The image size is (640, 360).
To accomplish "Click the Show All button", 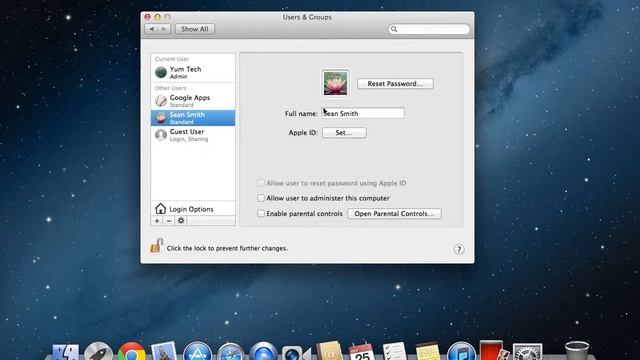I will [x=195, y=29].
